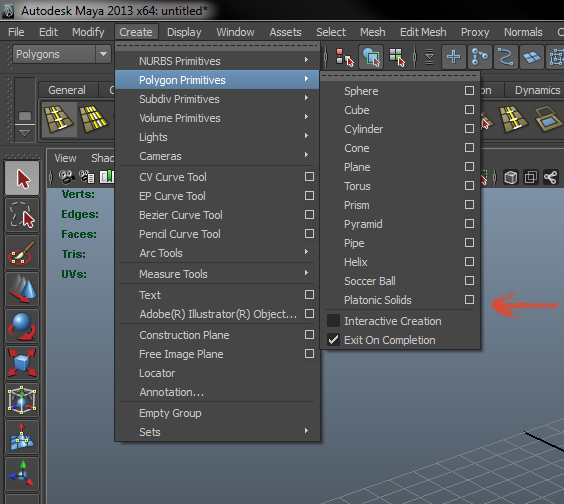Expand the Cameras submenu
Image resolution: width=564 pixels, height=504 pixels.
pyautogui.click(x=218, y=156)
